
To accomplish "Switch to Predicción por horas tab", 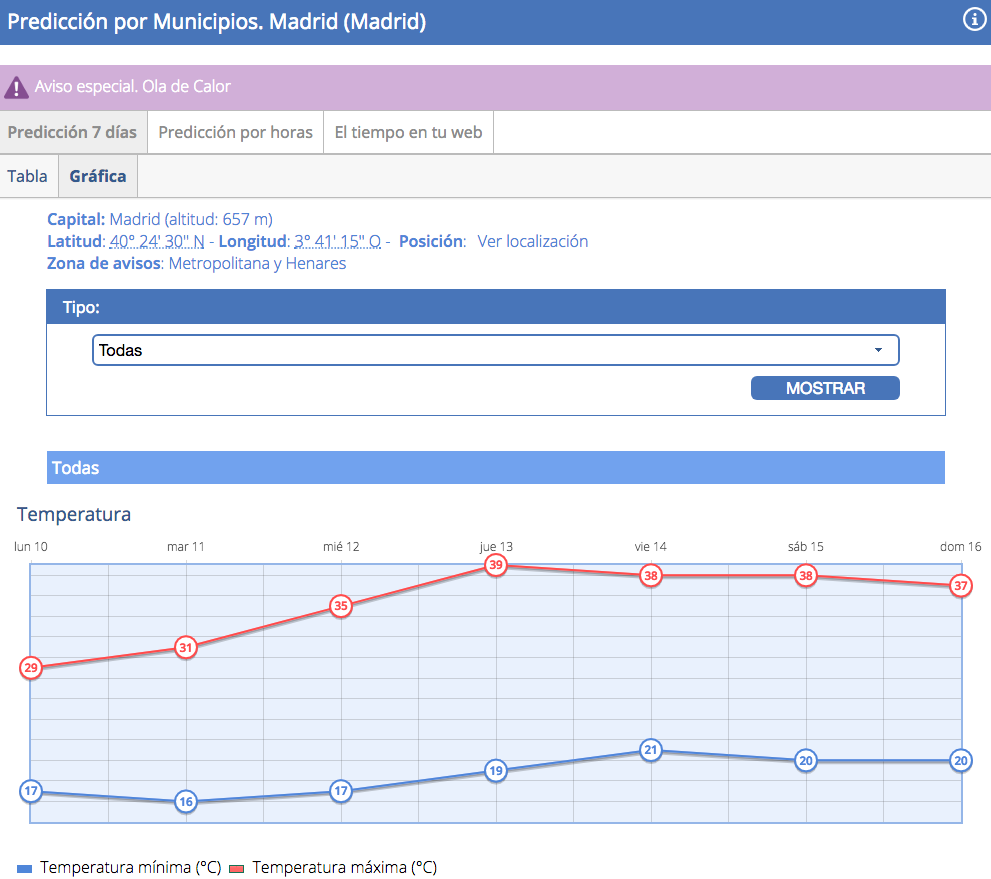I will tap(235, 132).
